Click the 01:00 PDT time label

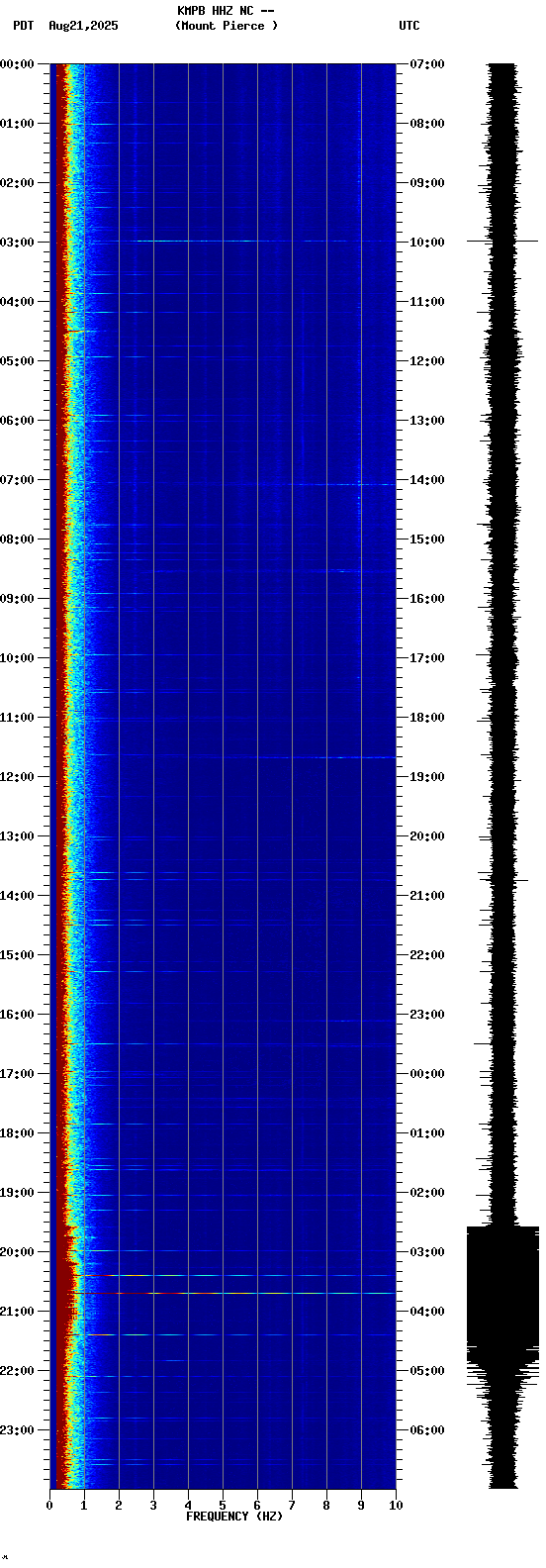coord(17,124)
